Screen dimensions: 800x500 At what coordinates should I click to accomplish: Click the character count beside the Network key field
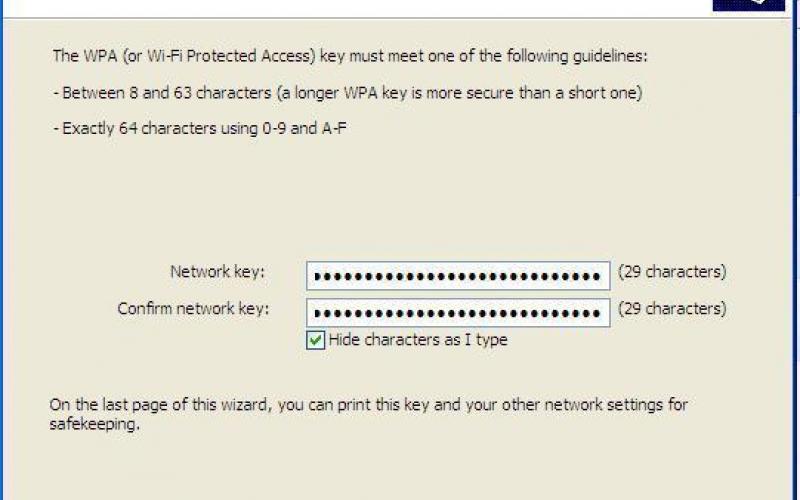point(672,272)
